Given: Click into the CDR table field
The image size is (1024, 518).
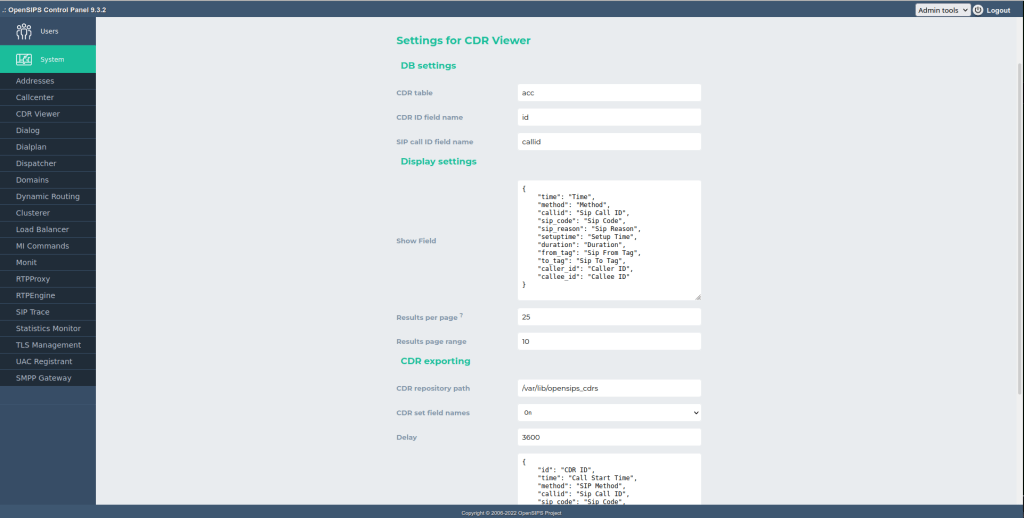Looking at the screenshot, I should 609,92.
